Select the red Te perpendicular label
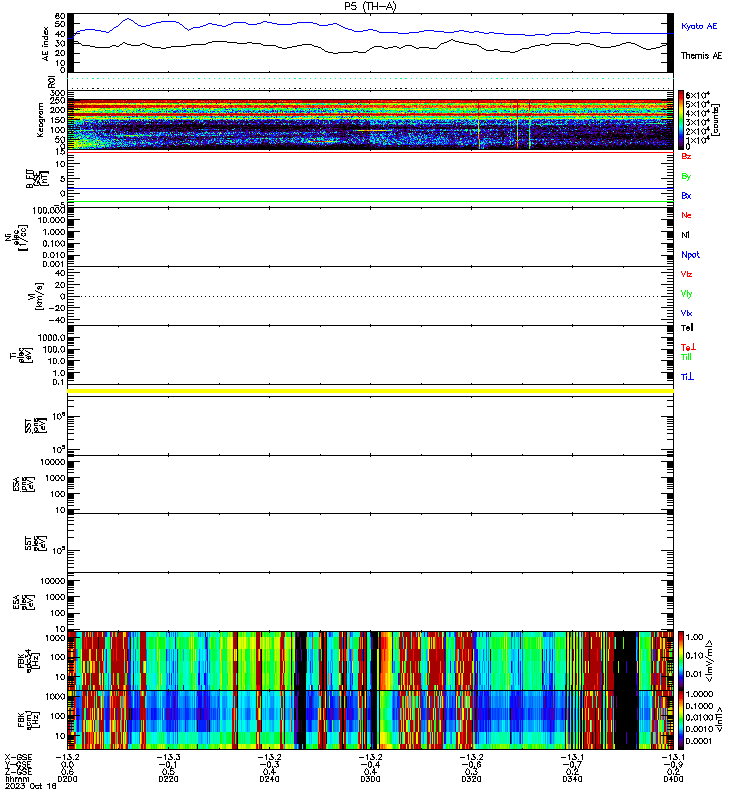The width and height of the screenshot is (750, 800). click(688, 347)
